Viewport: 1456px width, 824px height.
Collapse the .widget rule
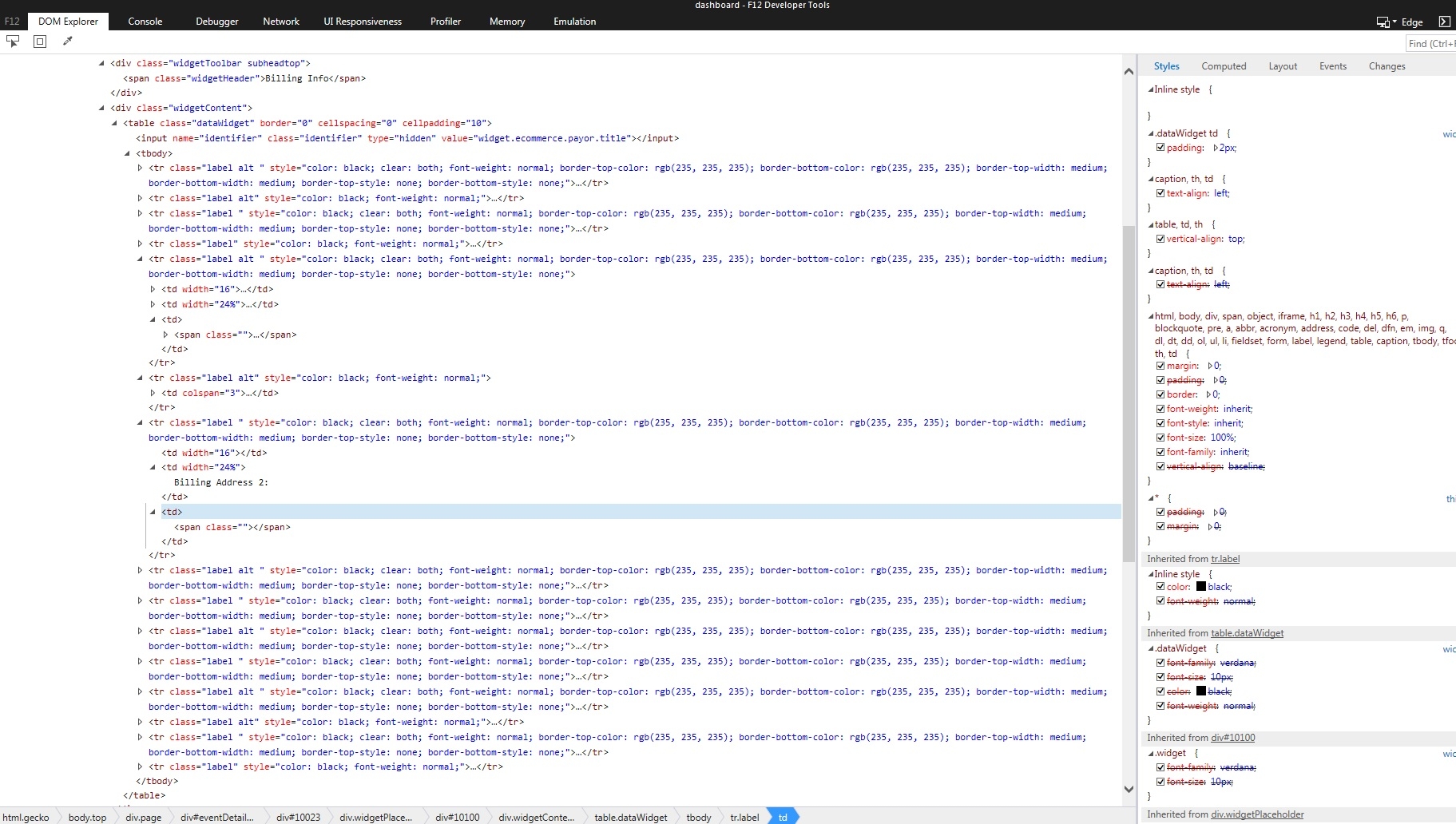pos(1151,754)
